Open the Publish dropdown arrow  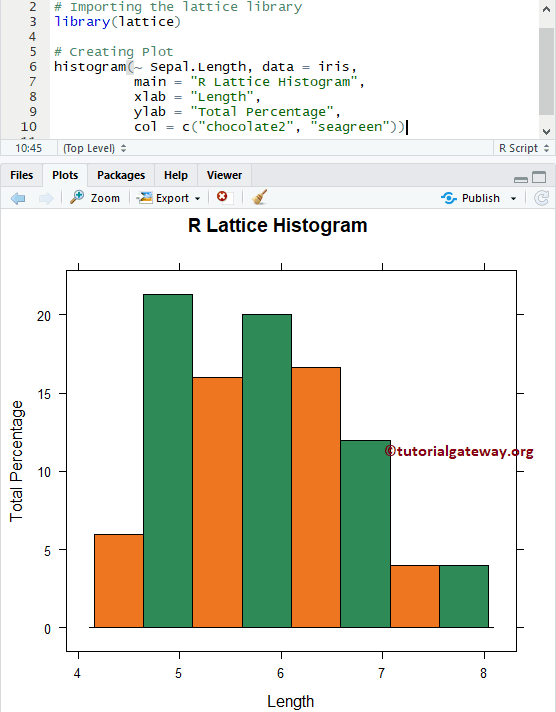click(x=513, y=198)
